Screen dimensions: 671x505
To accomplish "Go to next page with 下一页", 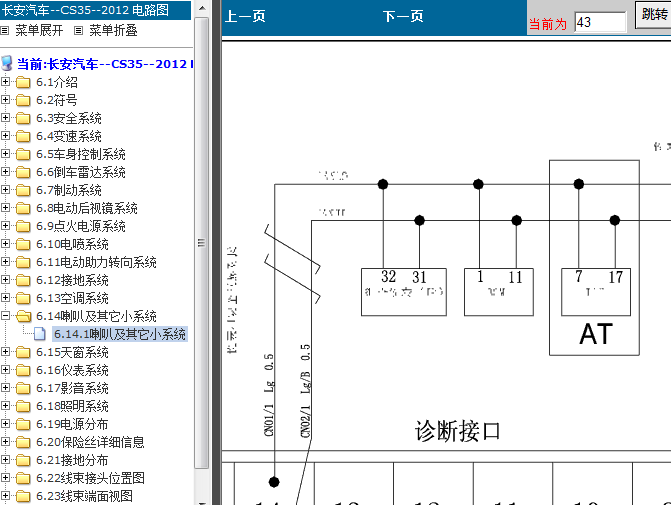I will 403,16.
